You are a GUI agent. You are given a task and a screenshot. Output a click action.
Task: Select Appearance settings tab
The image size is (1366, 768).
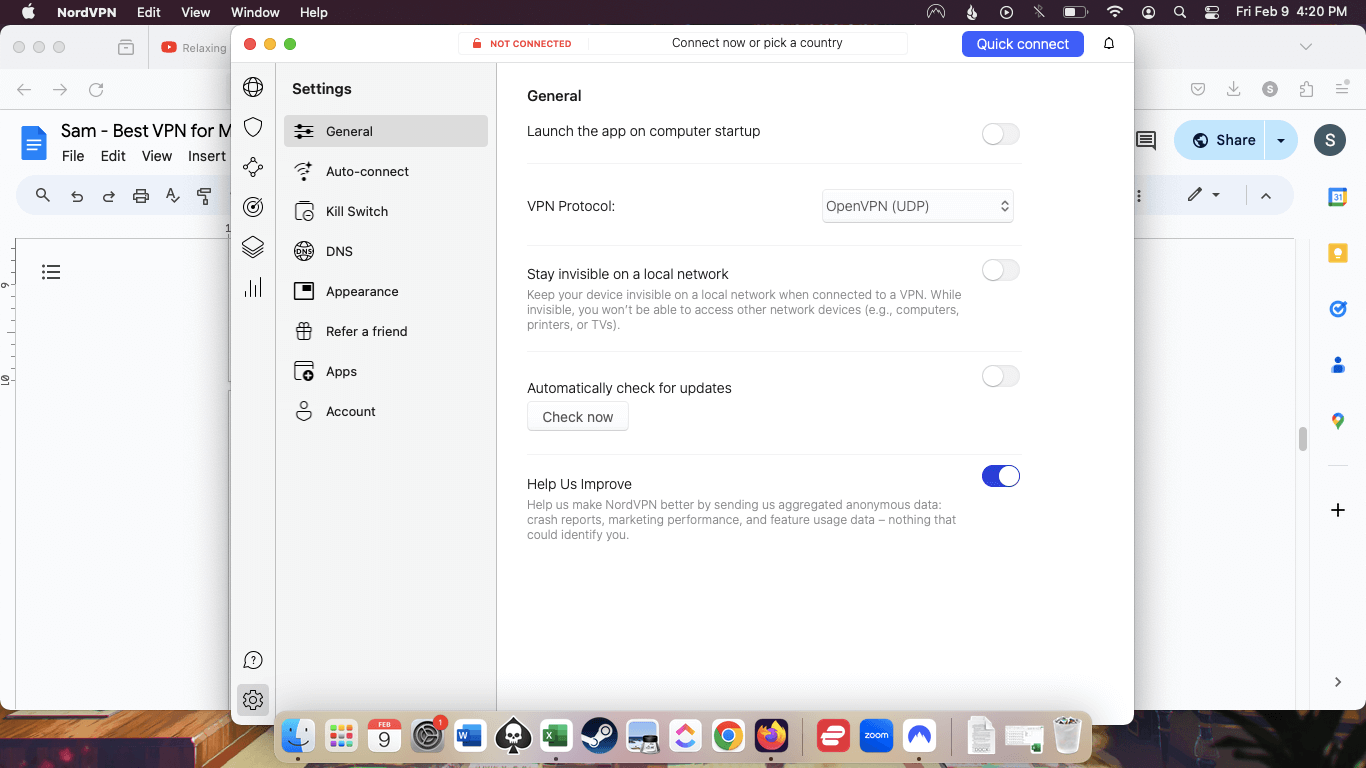[386, 291]
